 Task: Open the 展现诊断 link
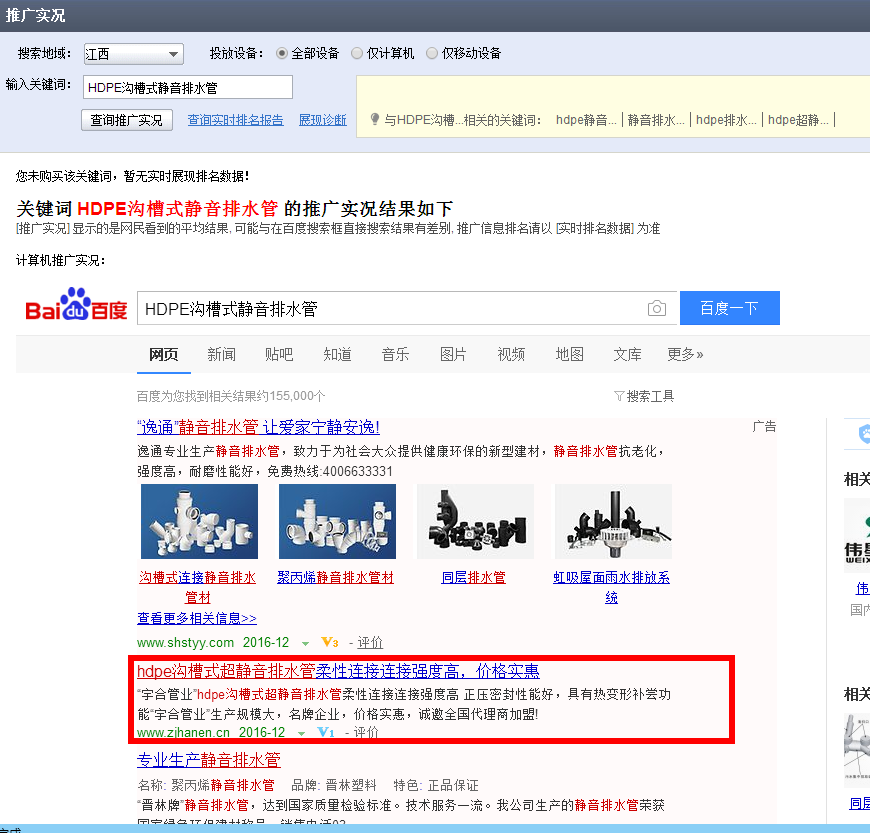click(323, 120)
